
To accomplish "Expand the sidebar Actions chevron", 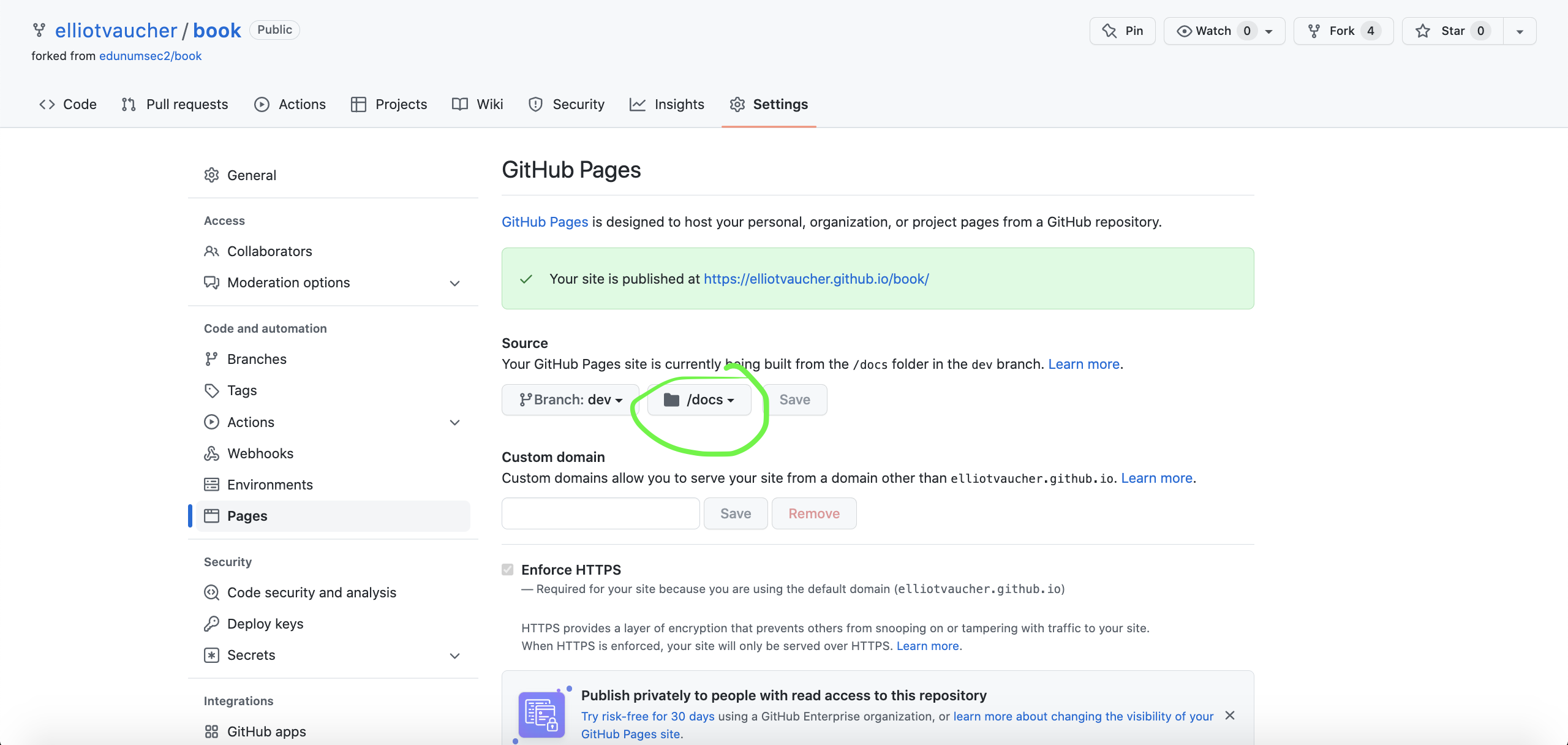I will tap(454, 422).
